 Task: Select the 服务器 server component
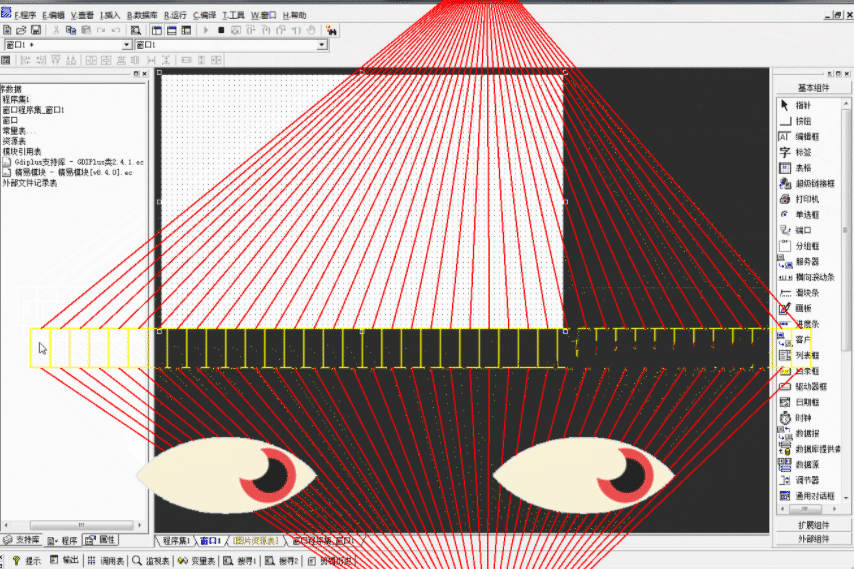pyautogui.click(x=809, y=261)
